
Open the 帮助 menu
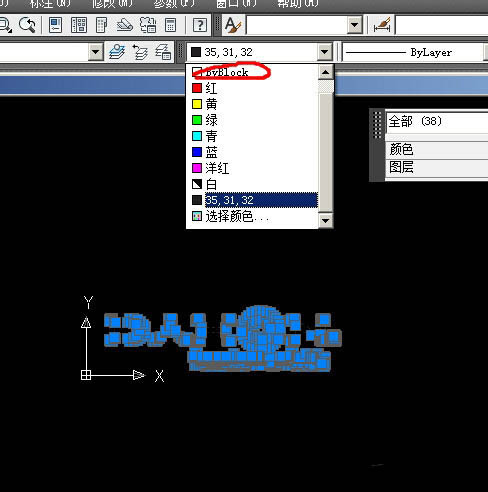click(298, 3)
